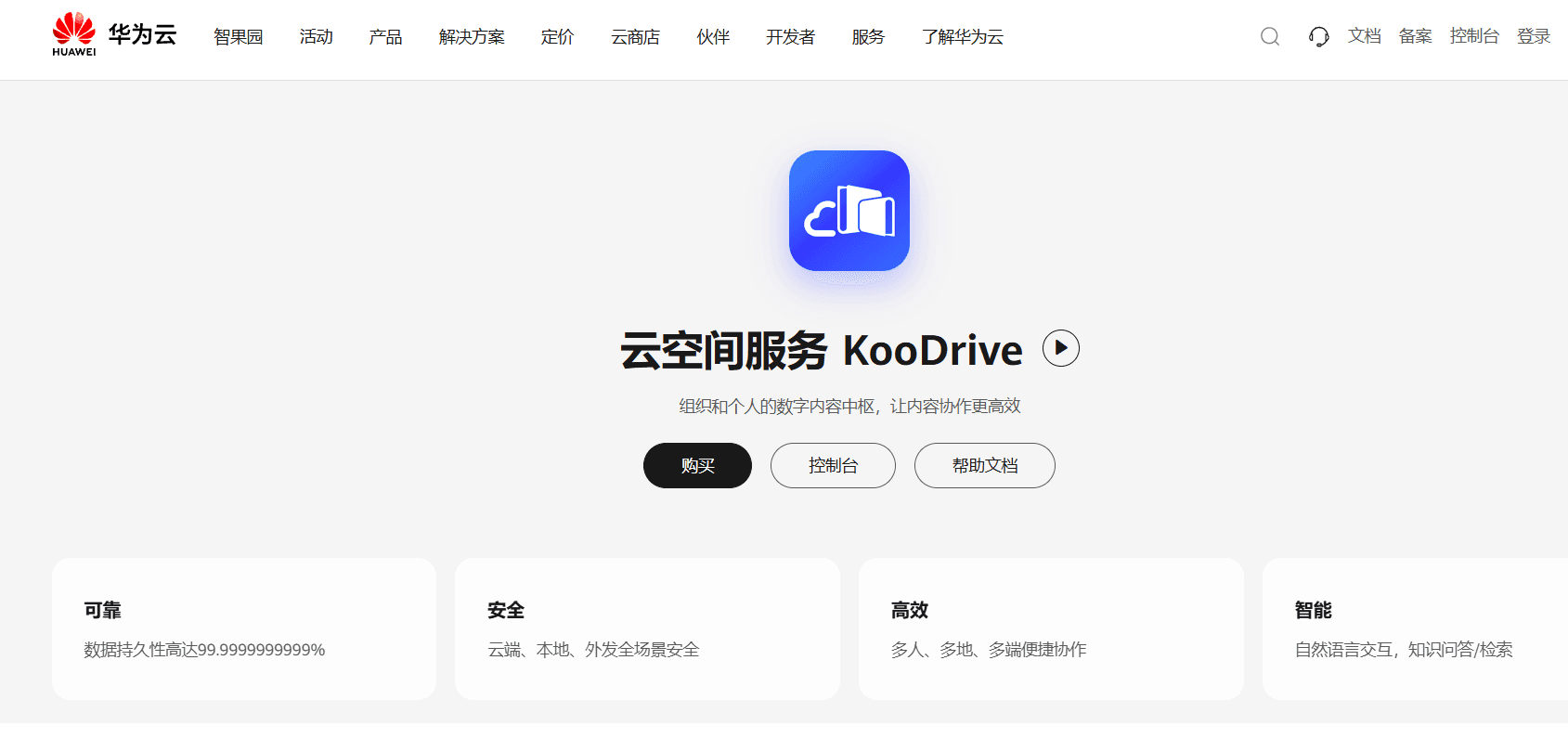Screen dimensions: 1568x751
Task: Open the search magnifier icon
Action: pyautogui.click(x=1270, y=36)
